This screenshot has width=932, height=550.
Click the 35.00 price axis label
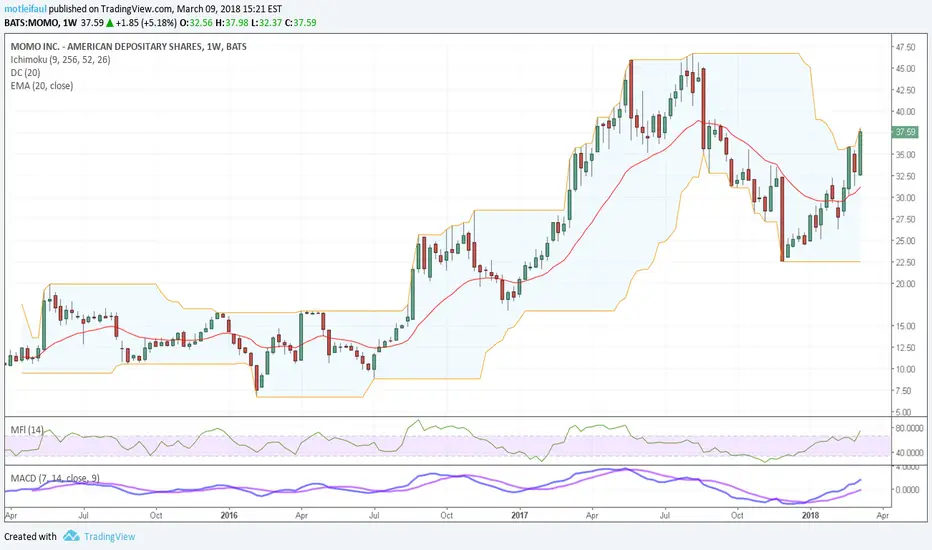[x=905, y=155]
